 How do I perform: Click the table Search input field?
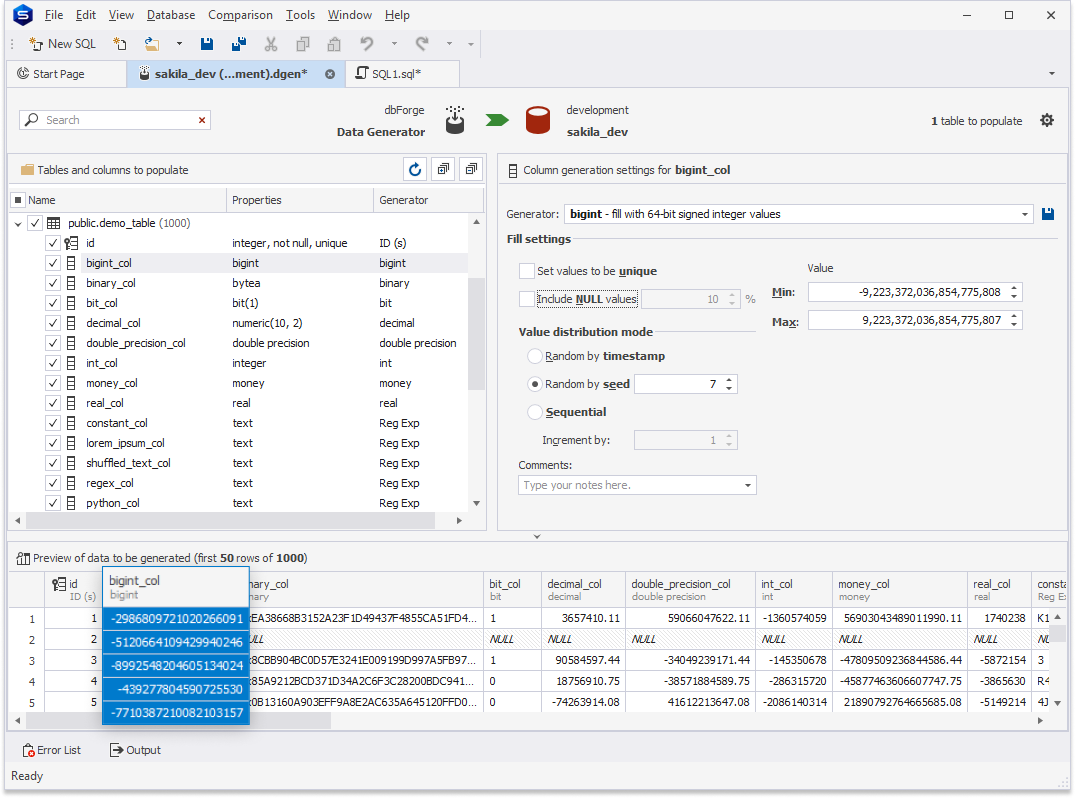pyautogui.click(x=115, y=120)
